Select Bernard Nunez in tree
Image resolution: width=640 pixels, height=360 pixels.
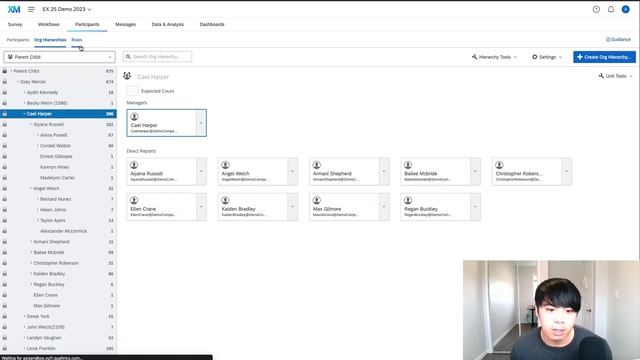[x=56, y=199]
